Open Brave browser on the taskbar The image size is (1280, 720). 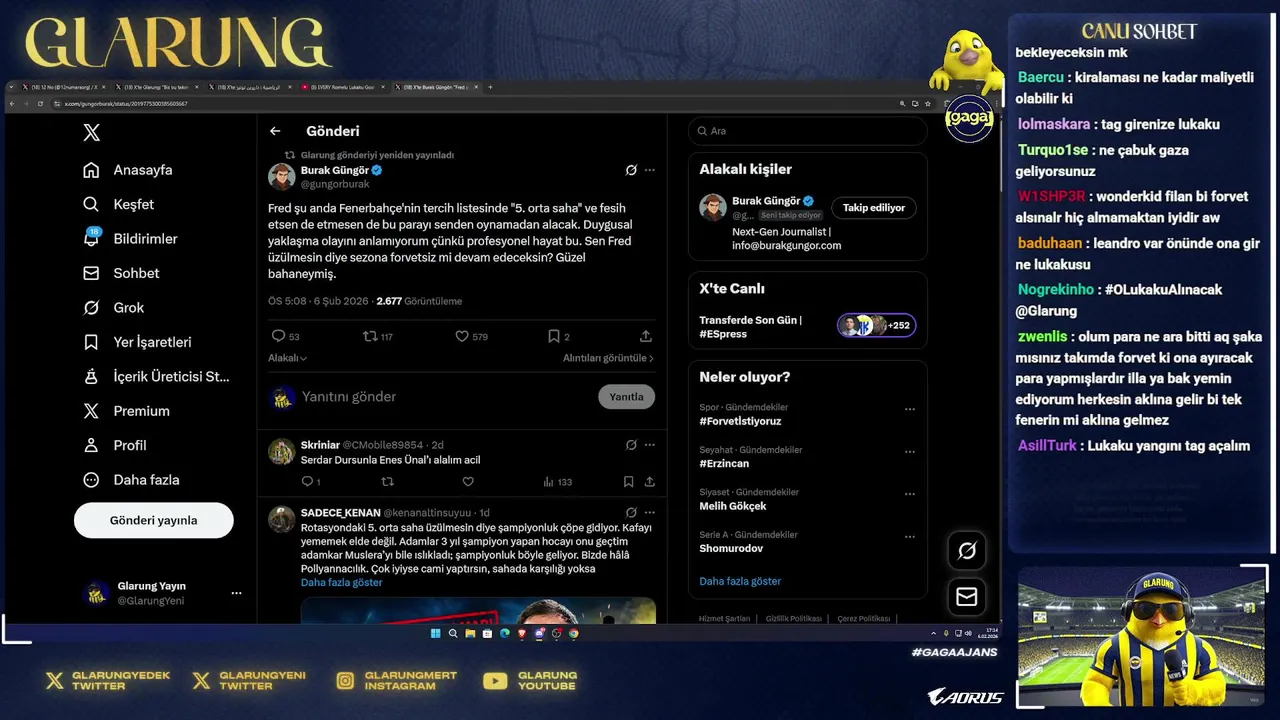pyautogui.click(x=522, y=633)
